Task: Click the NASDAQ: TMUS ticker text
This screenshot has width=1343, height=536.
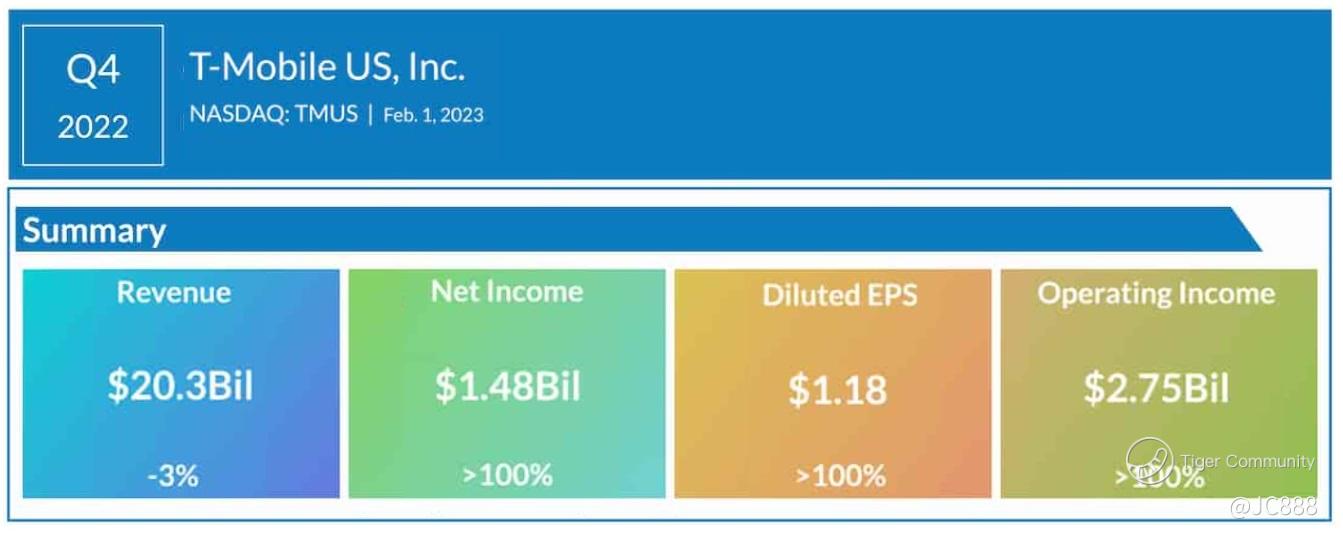Action: click(x=273, y=114)
